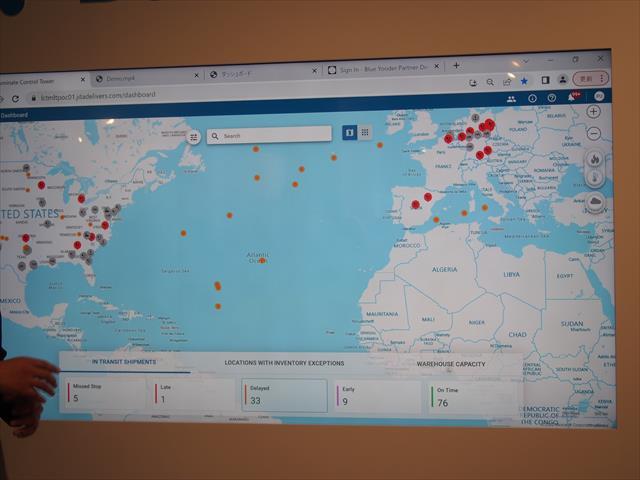Click the map Search field
The image size is (640, 480).
tap(269, 135)
